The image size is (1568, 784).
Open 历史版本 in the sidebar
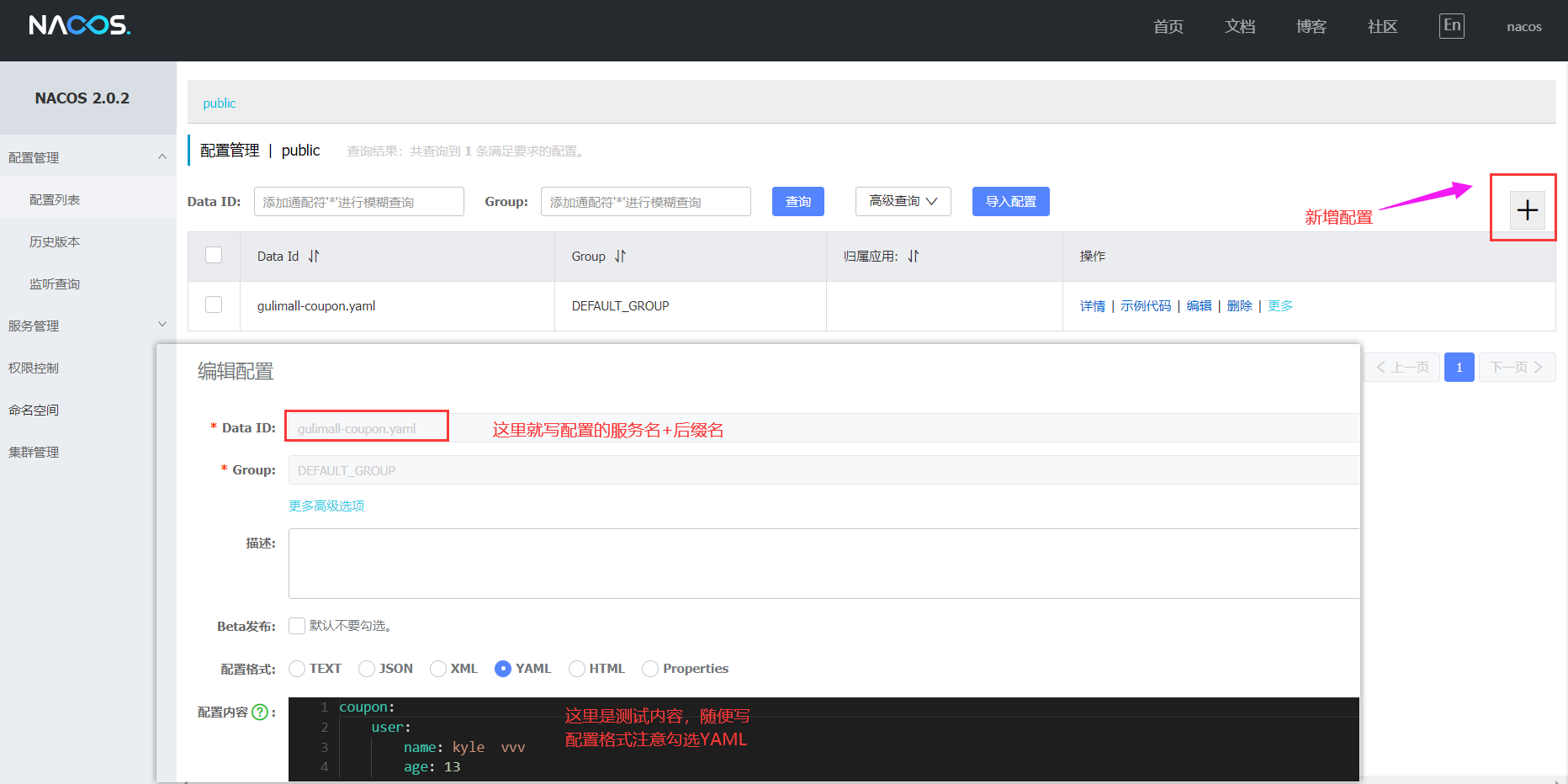pyautogui.click(x=55, y=242)
